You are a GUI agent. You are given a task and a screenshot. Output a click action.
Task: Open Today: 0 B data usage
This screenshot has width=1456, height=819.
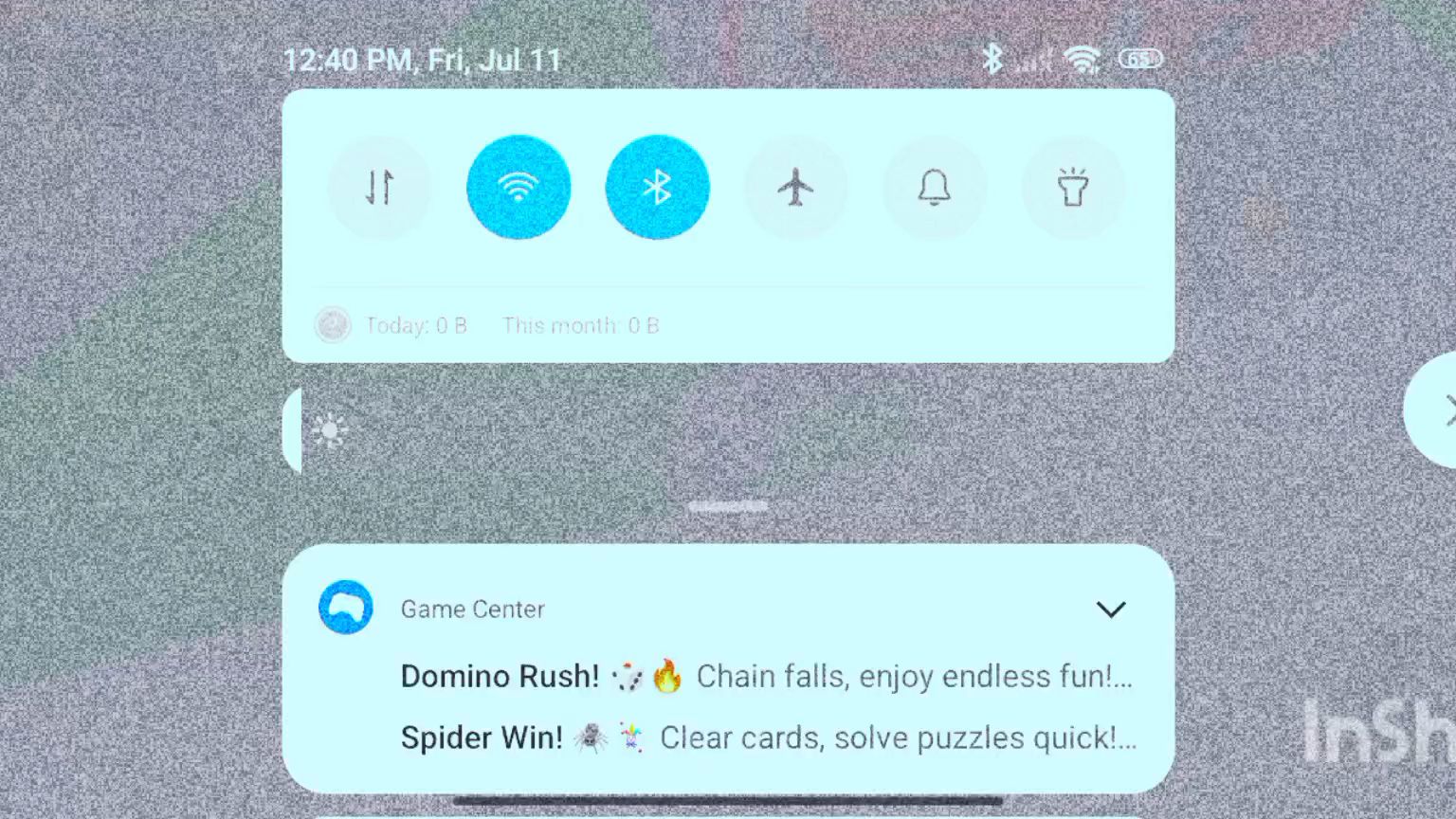(x=416, y=326)
